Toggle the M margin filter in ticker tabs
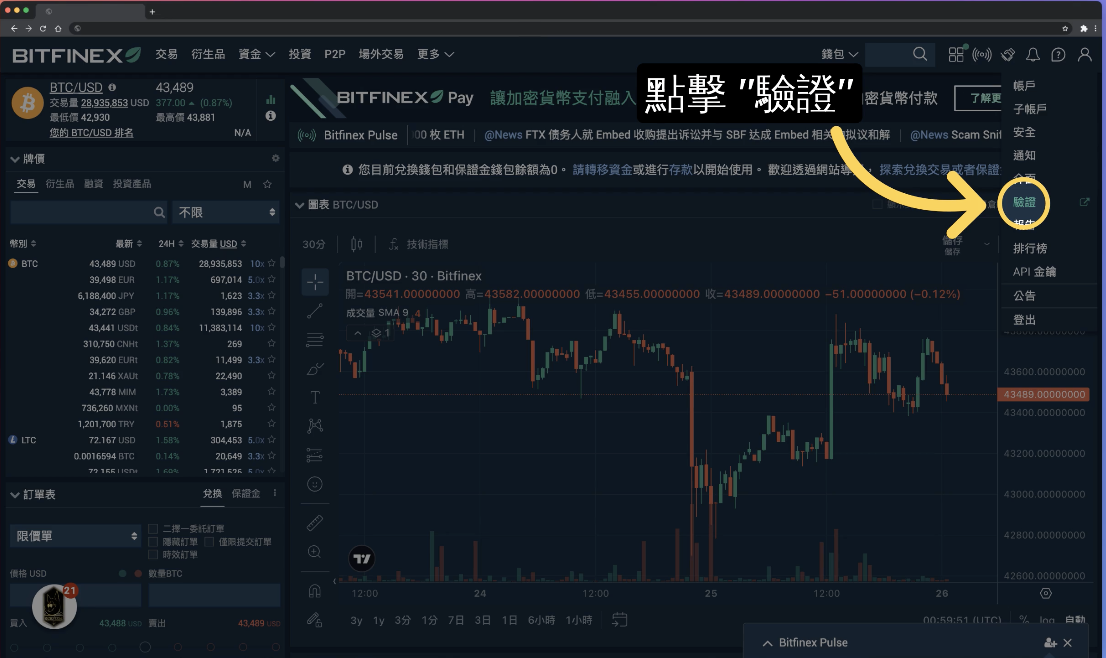This screenshot has width=1106, height=658. click(x=247, y=184)
